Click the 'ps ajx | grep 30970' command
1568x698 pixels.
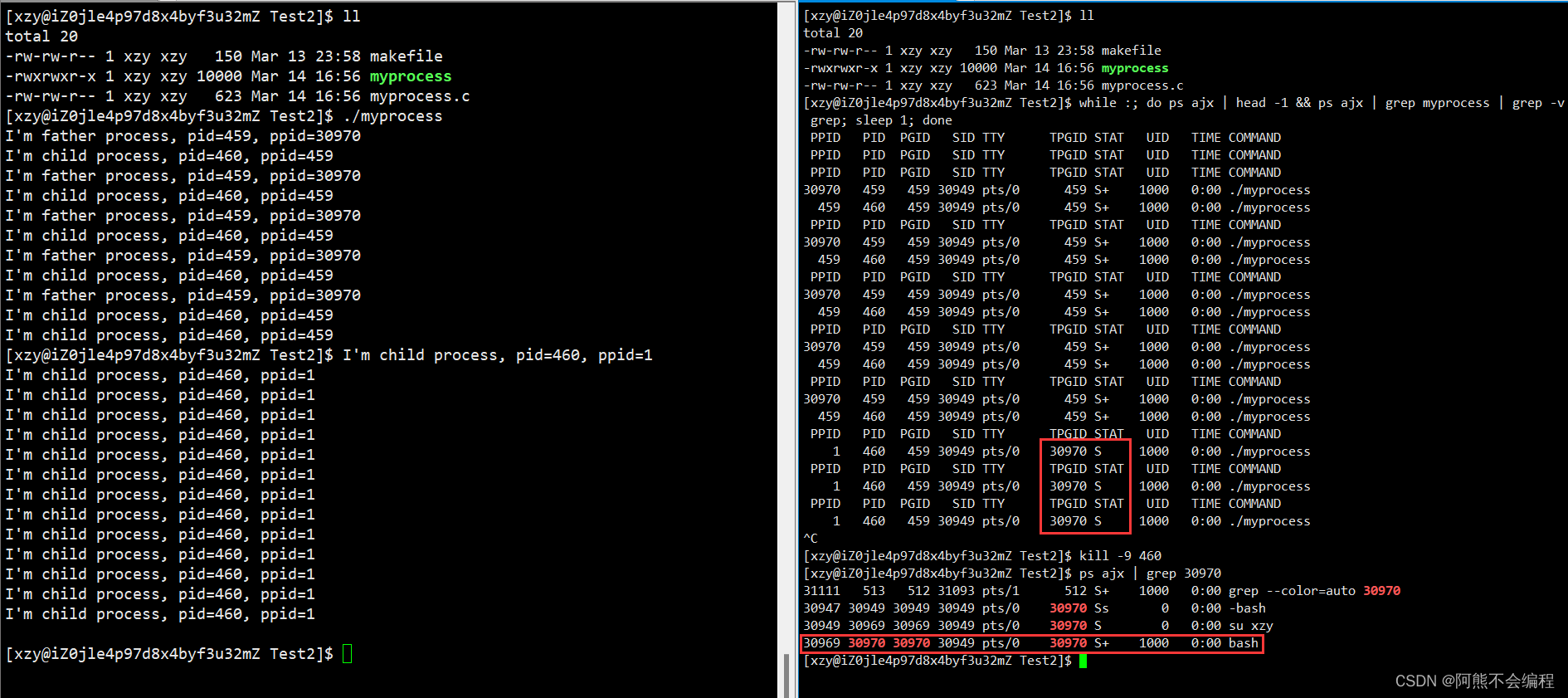pyautogui.click(x=1150, y=574)
